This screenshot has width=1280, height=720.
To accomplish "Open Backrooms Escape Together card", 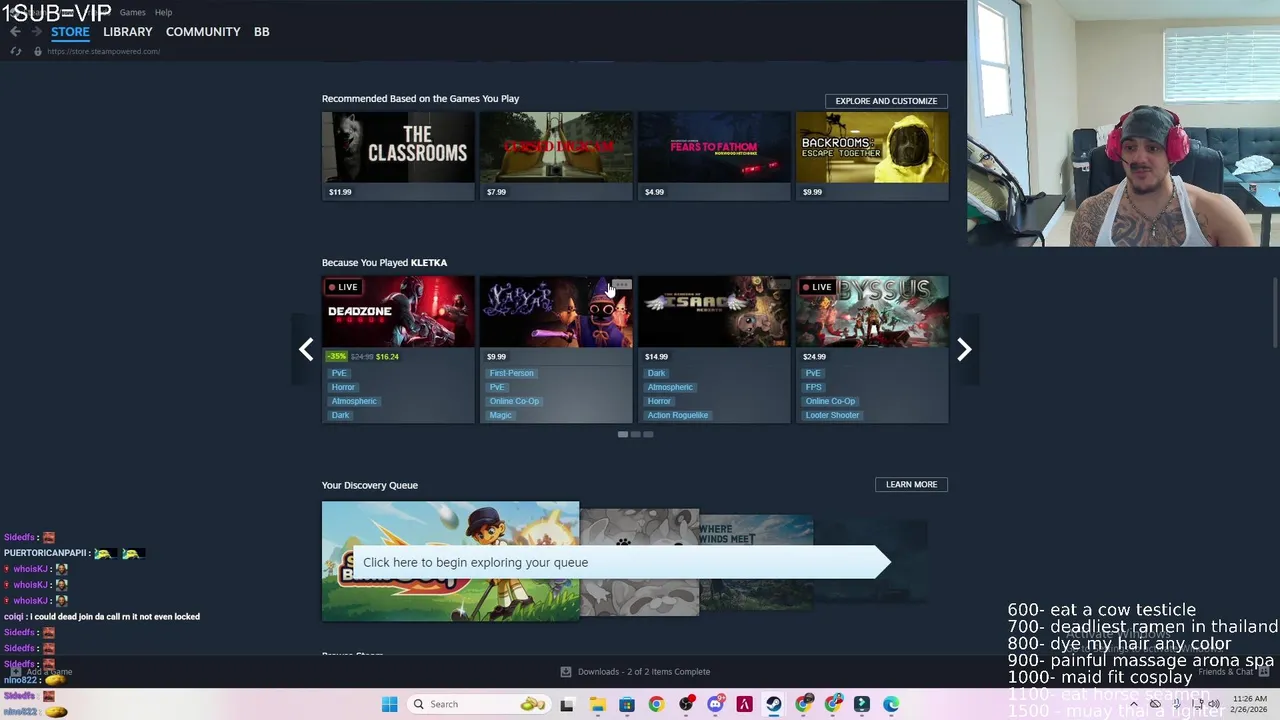I will pos(872,156).
